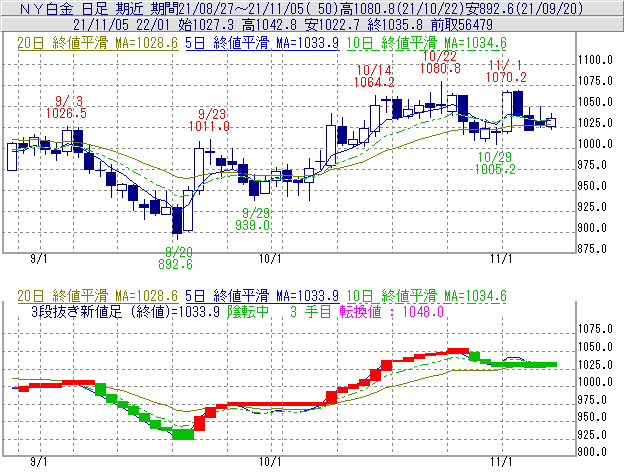Click the 陰転中 status text
Viewport: 624px width, 475px height.
(x=248, y=311)
